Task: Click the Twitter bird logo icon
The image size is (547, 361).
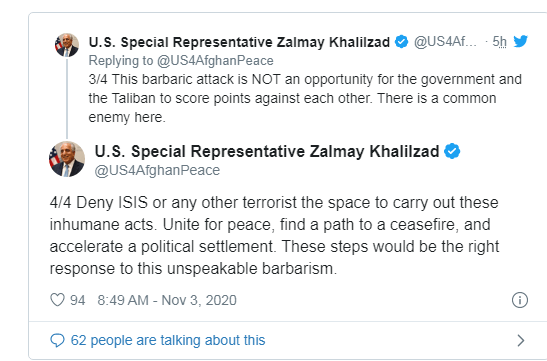Action: 520,42
